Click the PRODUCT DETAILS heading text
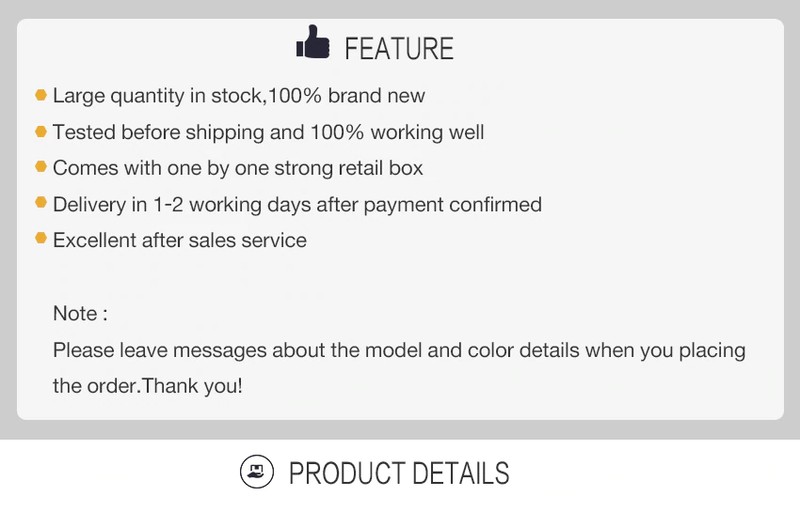Viewport: 800px width, 512px height. pos(399,472)
